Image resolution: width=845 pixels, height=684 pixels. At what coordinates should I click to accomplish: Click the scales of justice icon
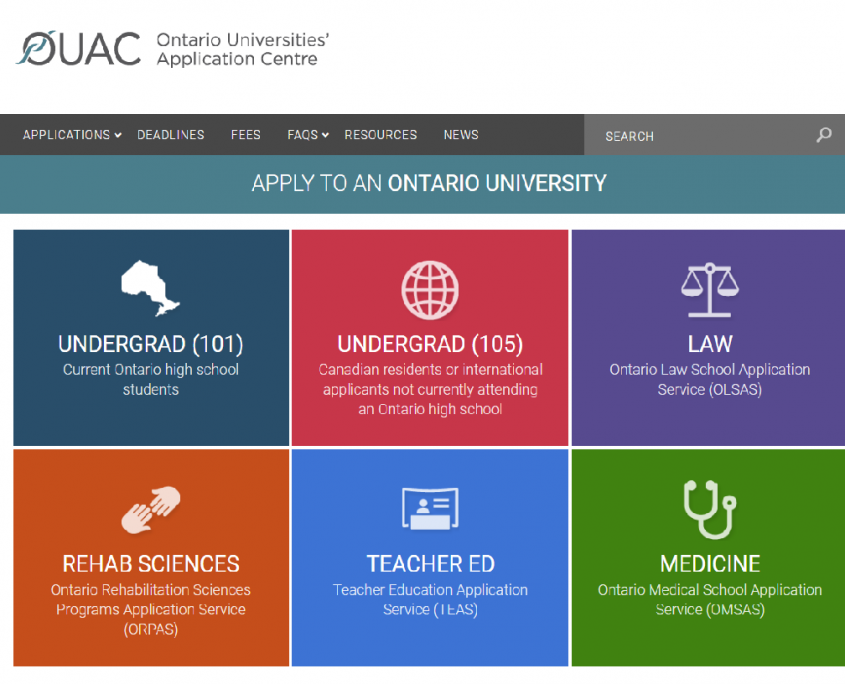[710, 289]
